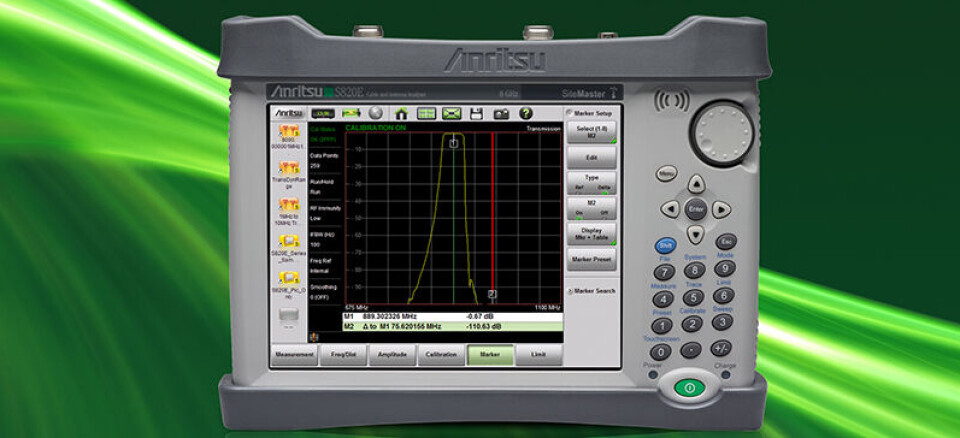Tap keypad key 3 labeled Sweep
Image resolution: width=960 pixels, height=438 pixels.
tap(722, 322)
